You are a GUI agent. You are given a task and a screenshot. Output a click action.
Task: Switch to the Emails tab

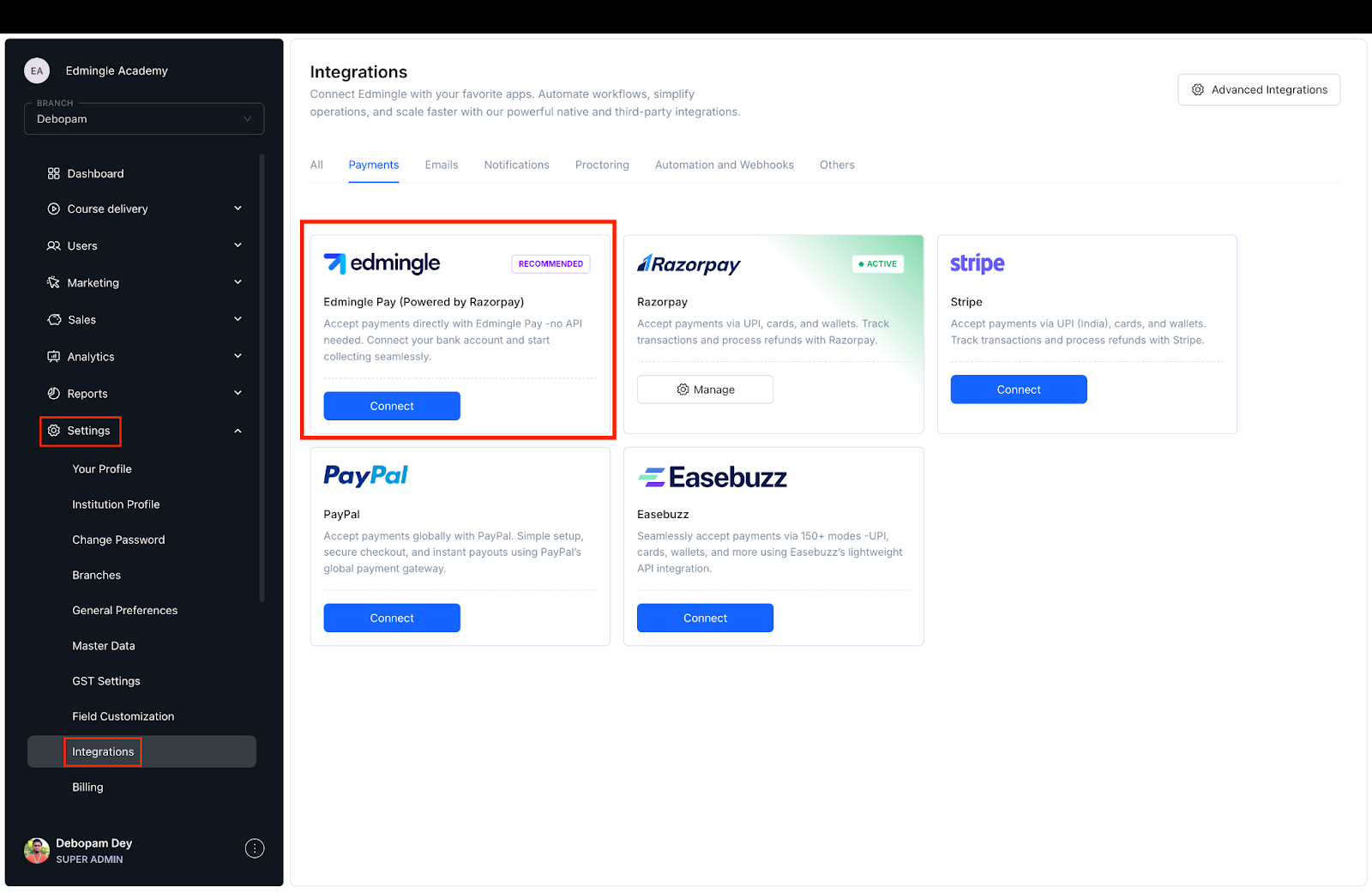442,165
